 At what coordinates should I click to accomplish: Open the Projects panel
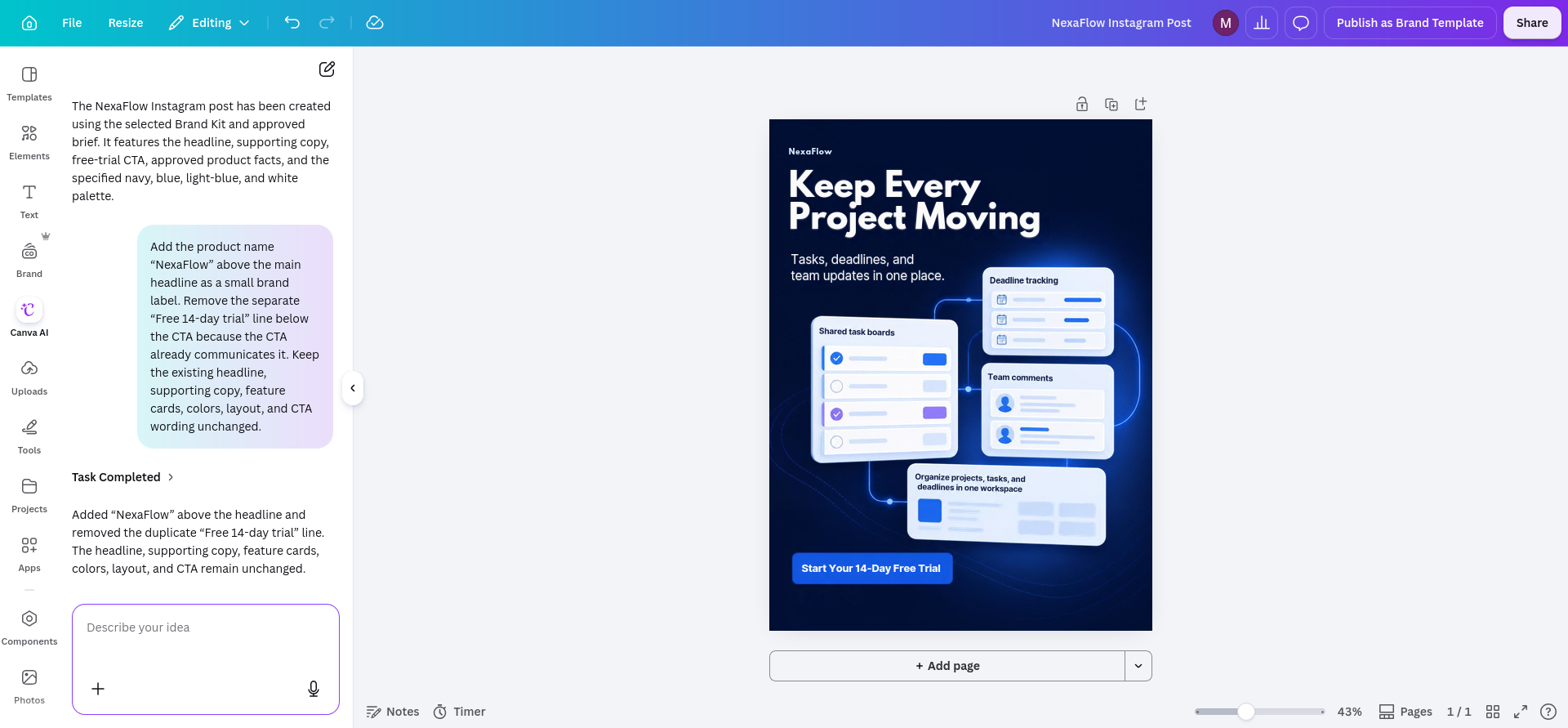(x=29, y=495)
